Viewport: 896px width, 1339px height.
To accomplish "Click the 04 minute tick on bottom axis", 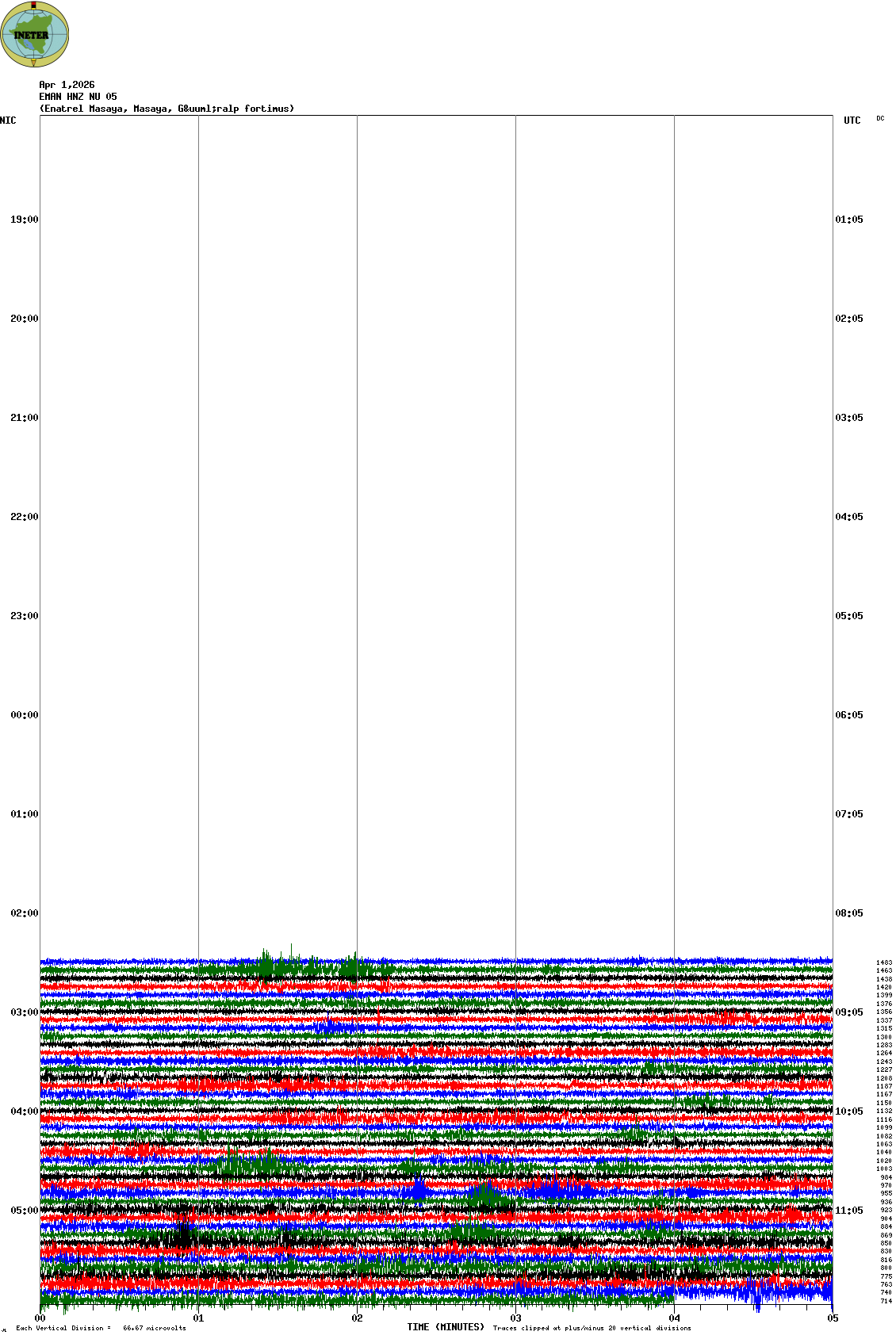I will (674, 1318).
